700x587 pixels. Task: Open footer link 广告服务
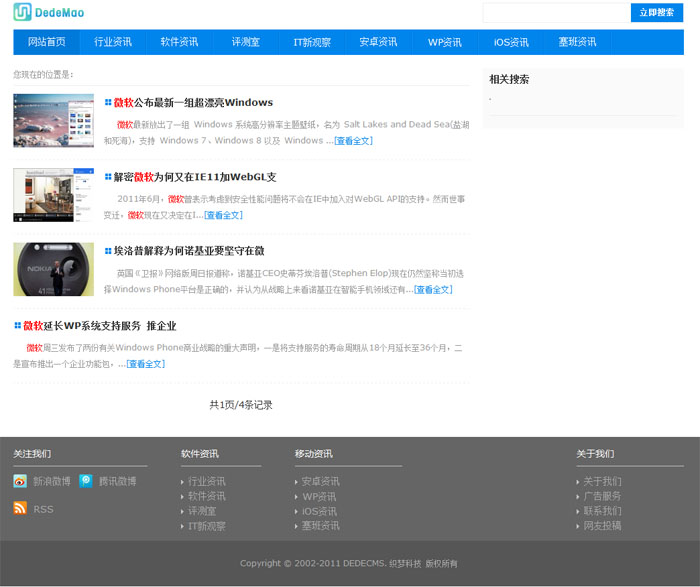(x=602, y=496)
